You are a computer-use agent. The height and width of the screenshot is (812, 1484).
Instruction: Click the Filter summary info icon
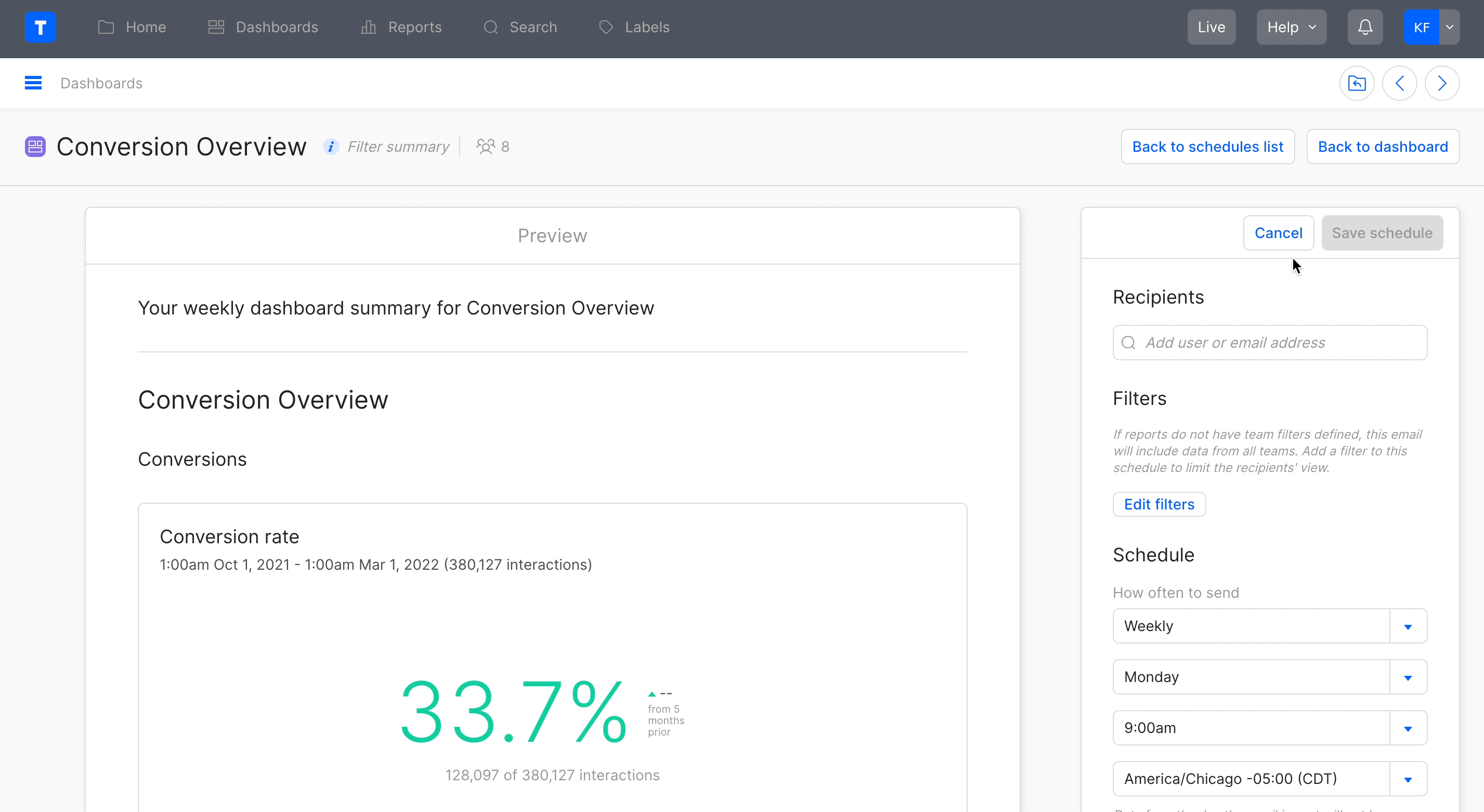point(331,147)
